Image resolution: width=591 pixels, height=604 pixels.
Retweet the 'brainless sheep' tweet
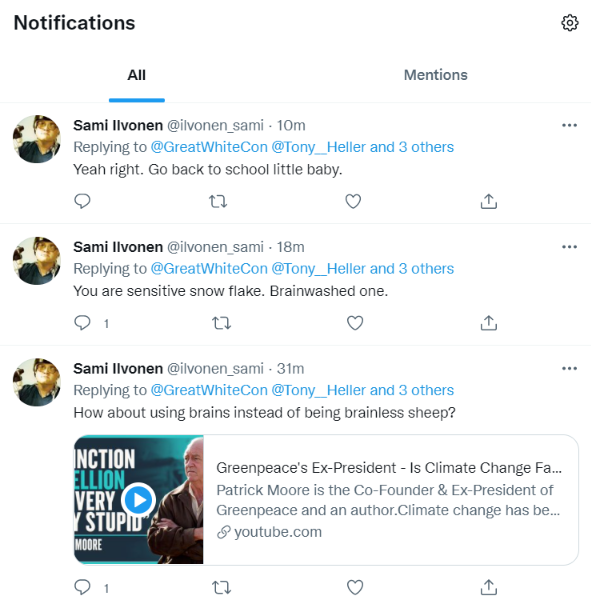[222, 587]
